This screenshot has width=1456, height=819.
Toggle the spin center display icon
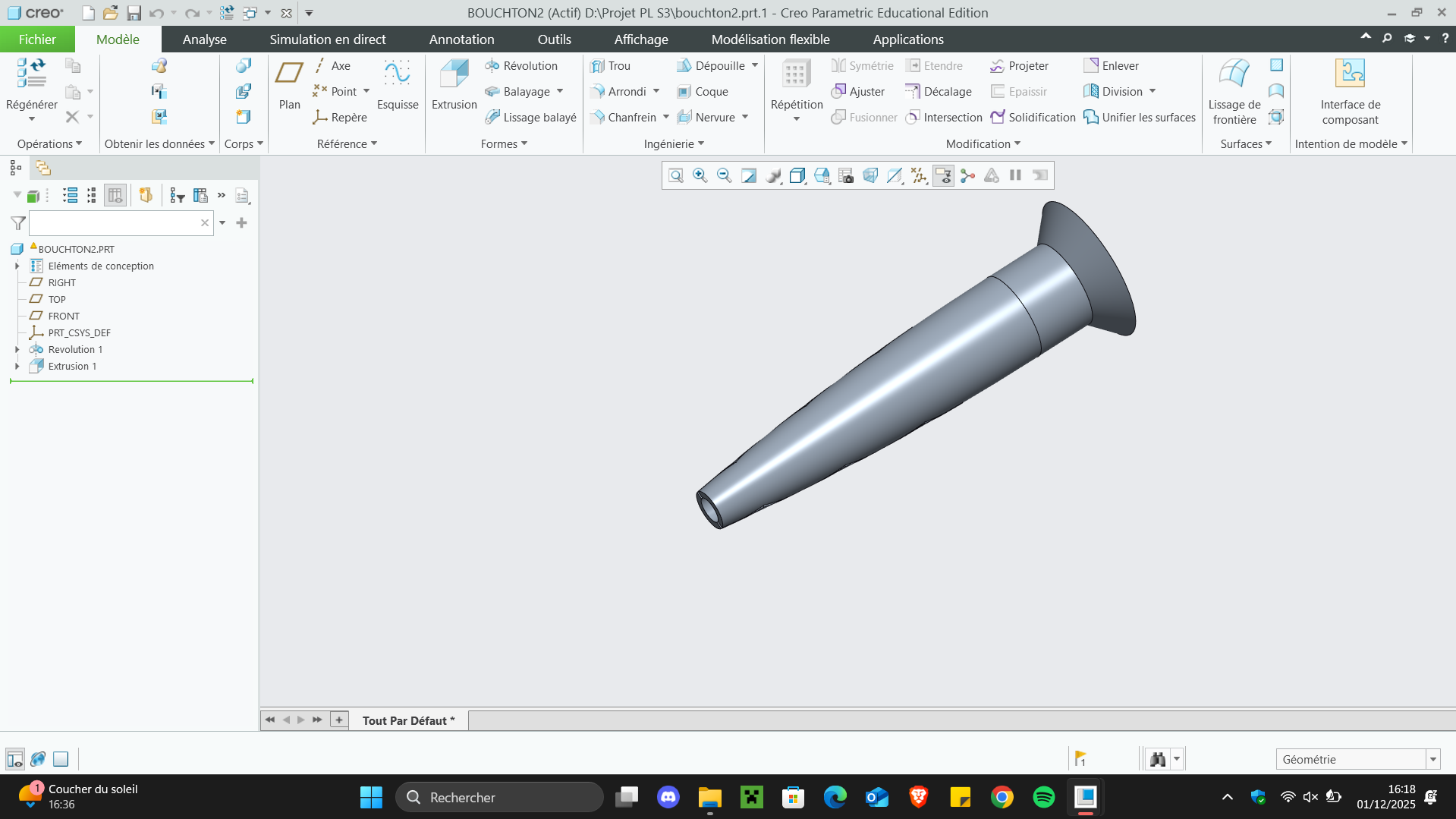(967, 176)
